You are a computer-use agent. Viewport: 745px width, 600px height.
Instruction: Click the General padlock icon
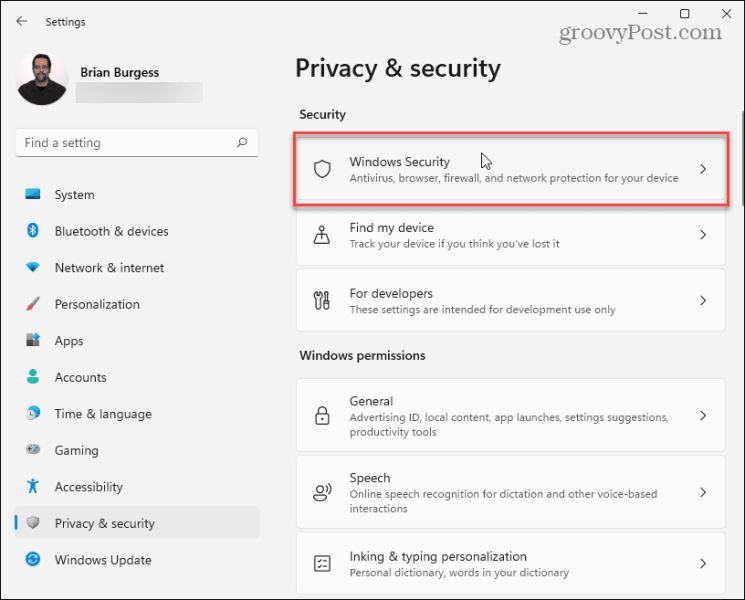click(322, 415)
